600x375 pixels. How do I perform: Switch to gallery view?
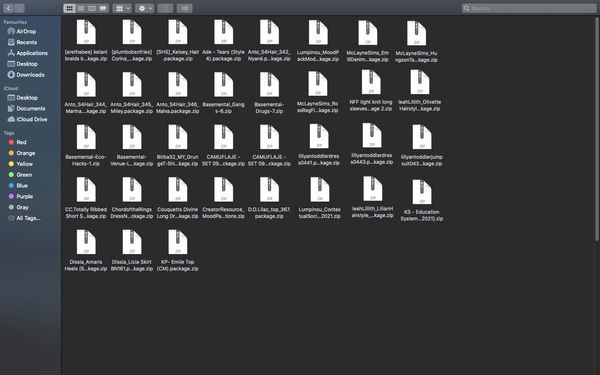coord(103,8)
